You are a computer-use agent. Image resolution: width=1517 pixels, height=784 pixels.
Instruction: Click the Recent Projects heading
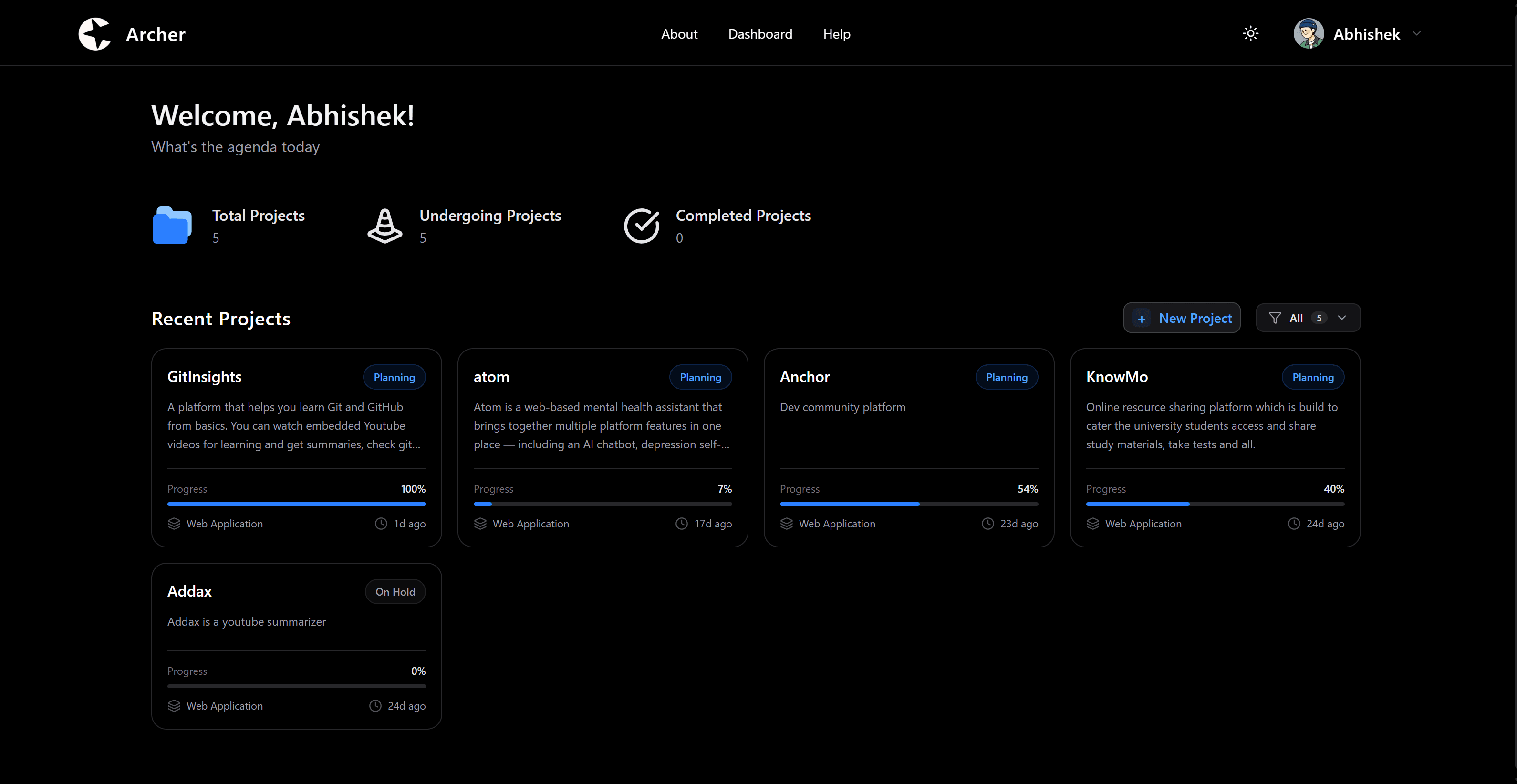221,319
